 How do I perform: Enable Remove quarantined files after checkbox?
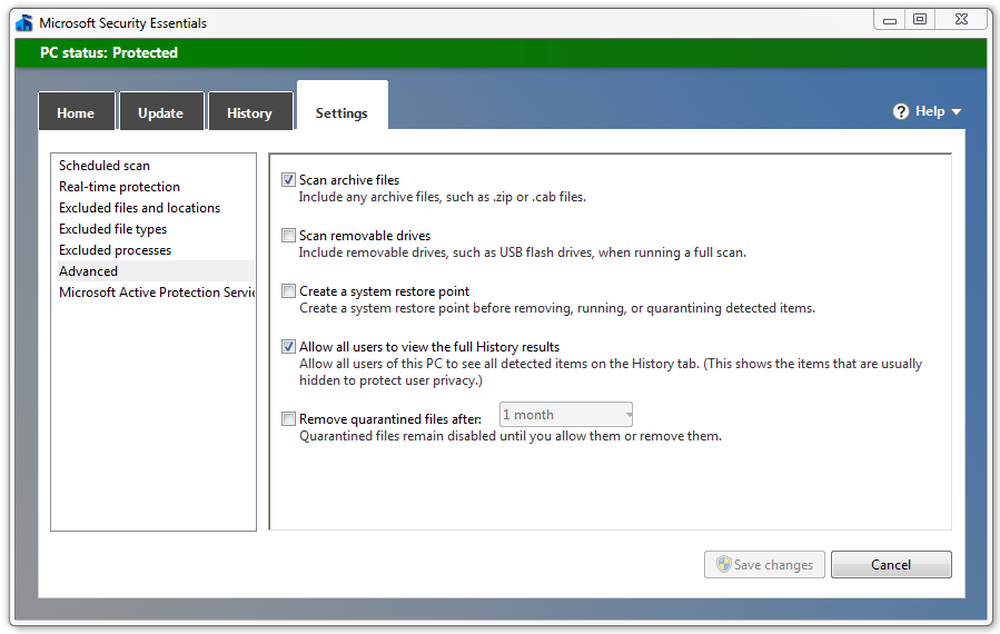pyautogui.click(x=288, y=418)
